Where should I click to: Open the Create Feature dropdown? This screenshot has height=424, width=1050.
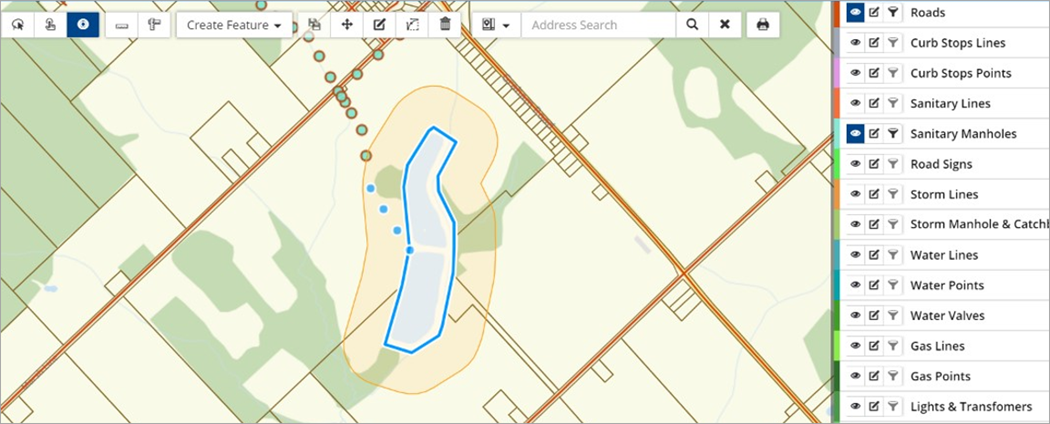234,25
